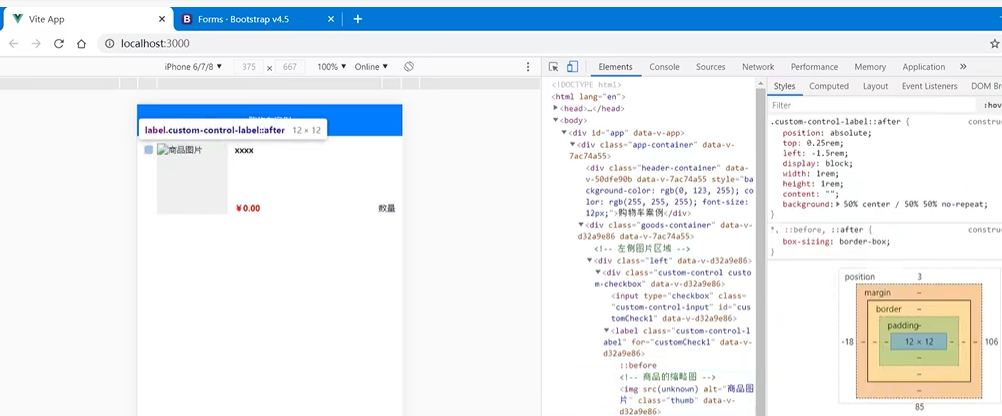Toggle the device toolbar icon
This screenshot has width=1002, height=416.
pyautogui.click(x=573, y=66)
